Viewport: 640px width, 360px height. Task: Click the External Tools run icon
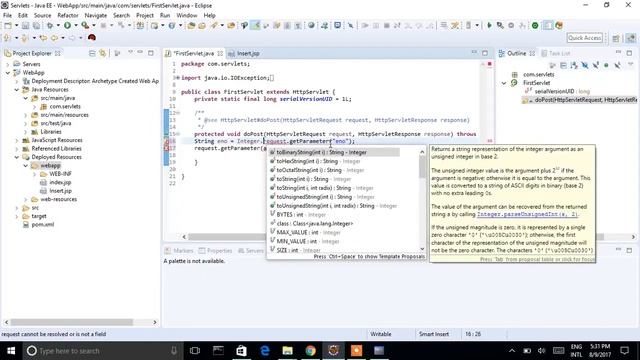[x=85, y=26]
